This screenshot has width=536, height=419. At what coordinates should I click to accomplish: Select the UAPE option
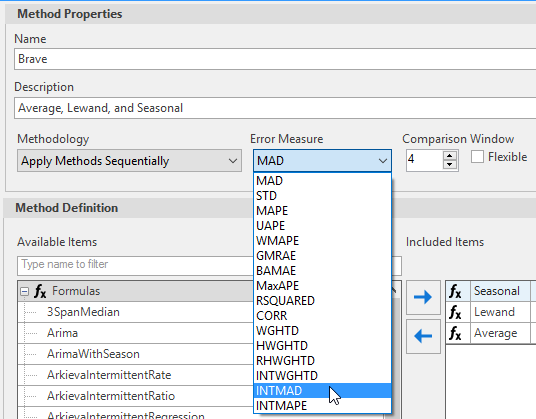pos(322,226)
